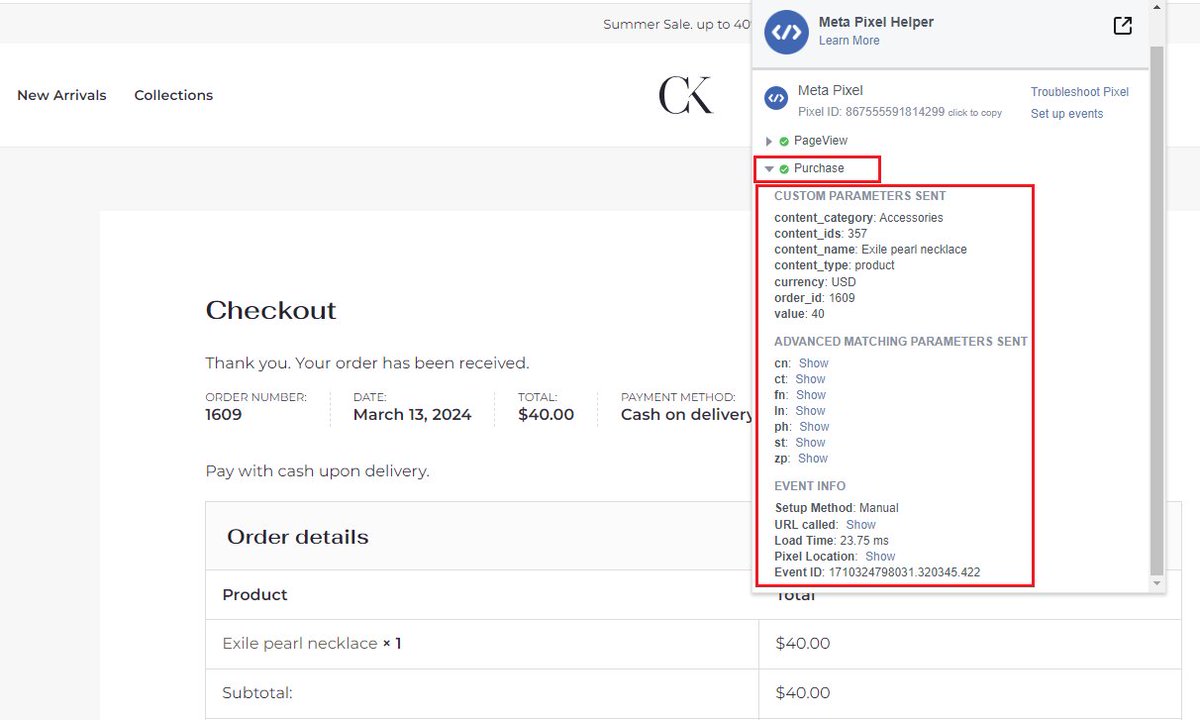The image size is (1200, 720).
Task: Click the order_id 1609 parameter
Action: point(815,298)
